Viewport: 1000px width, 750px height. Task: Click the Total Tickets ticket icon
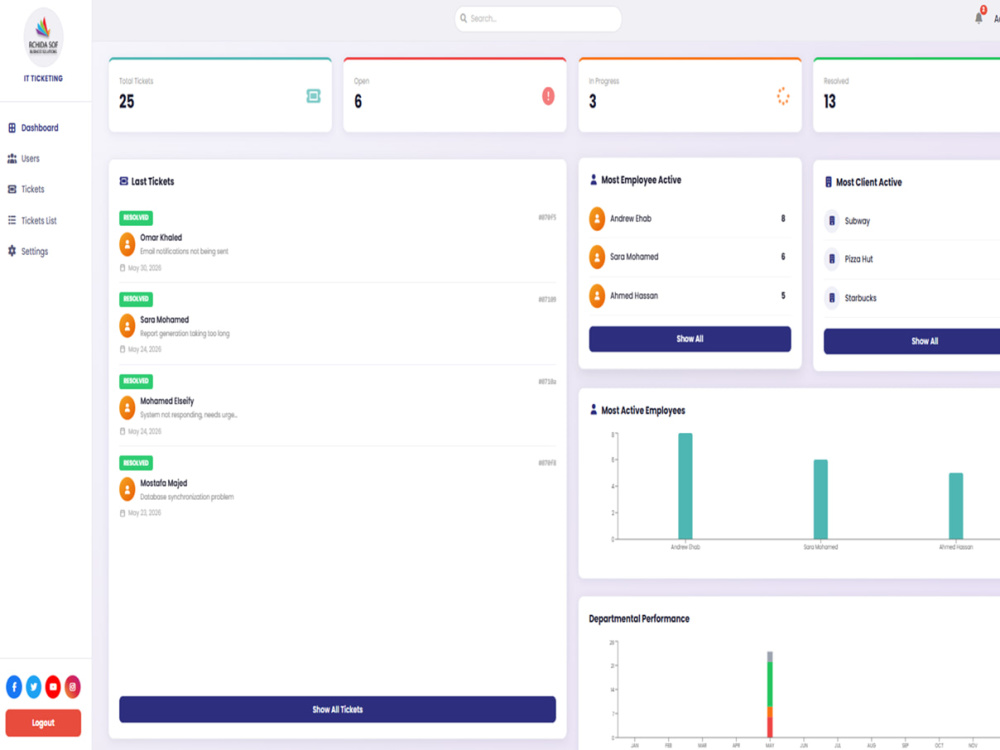coord(313,96)
